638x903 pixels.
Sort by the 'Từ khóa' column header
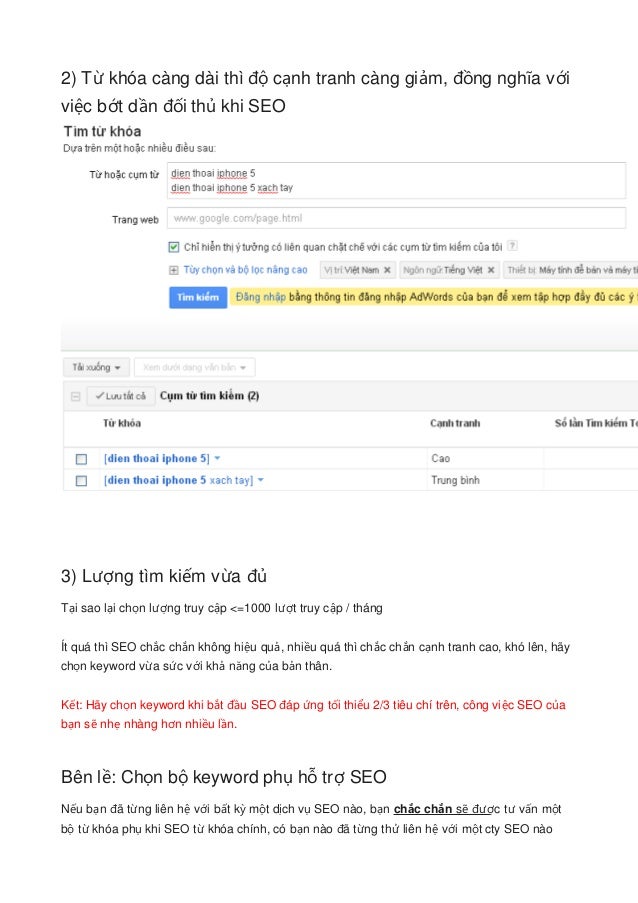tap(121, 423)
